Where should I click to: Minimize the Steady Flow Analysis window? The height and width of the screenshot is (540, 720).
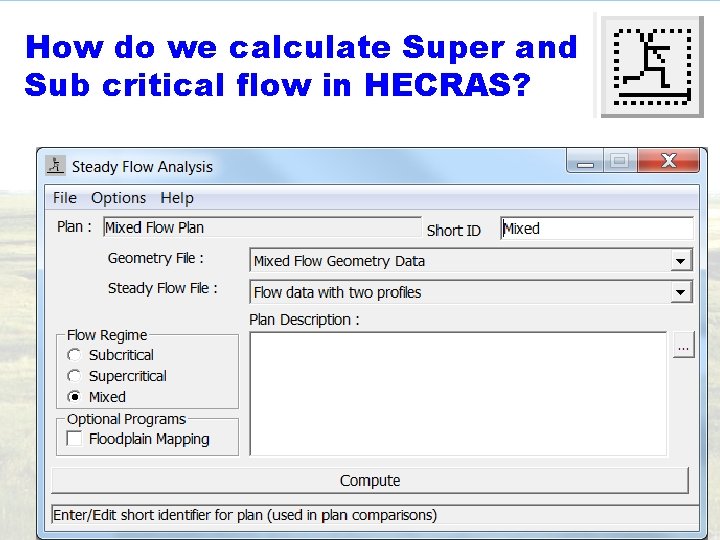coord(585,161)
